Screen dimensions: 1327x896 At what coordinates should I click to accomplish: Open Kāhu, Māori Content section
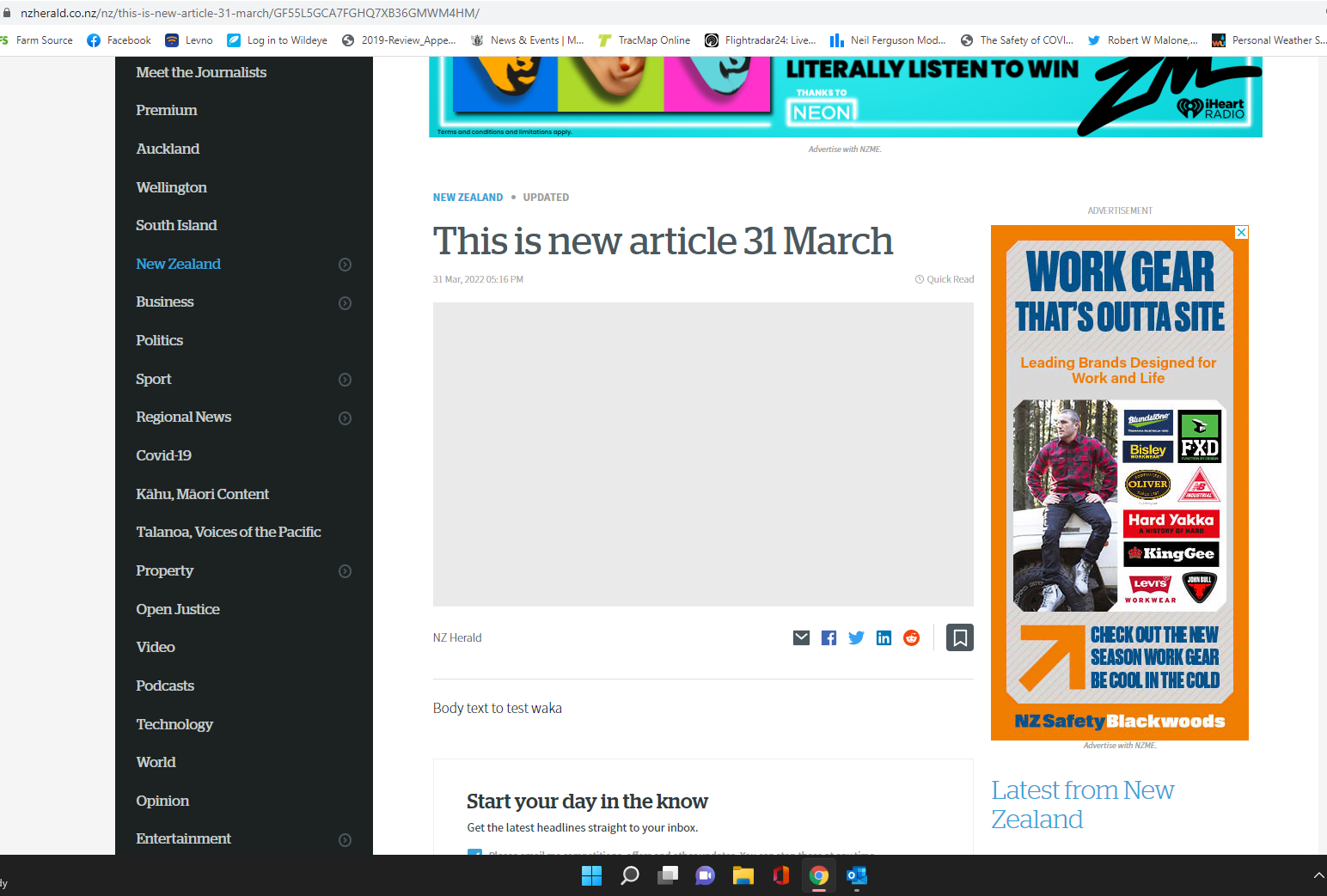click(202, 494)
